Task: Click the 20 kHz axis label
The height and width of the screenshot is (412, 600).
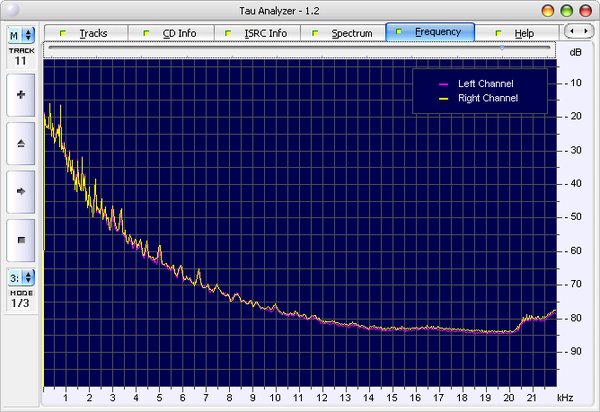Action: coord(509,398)
